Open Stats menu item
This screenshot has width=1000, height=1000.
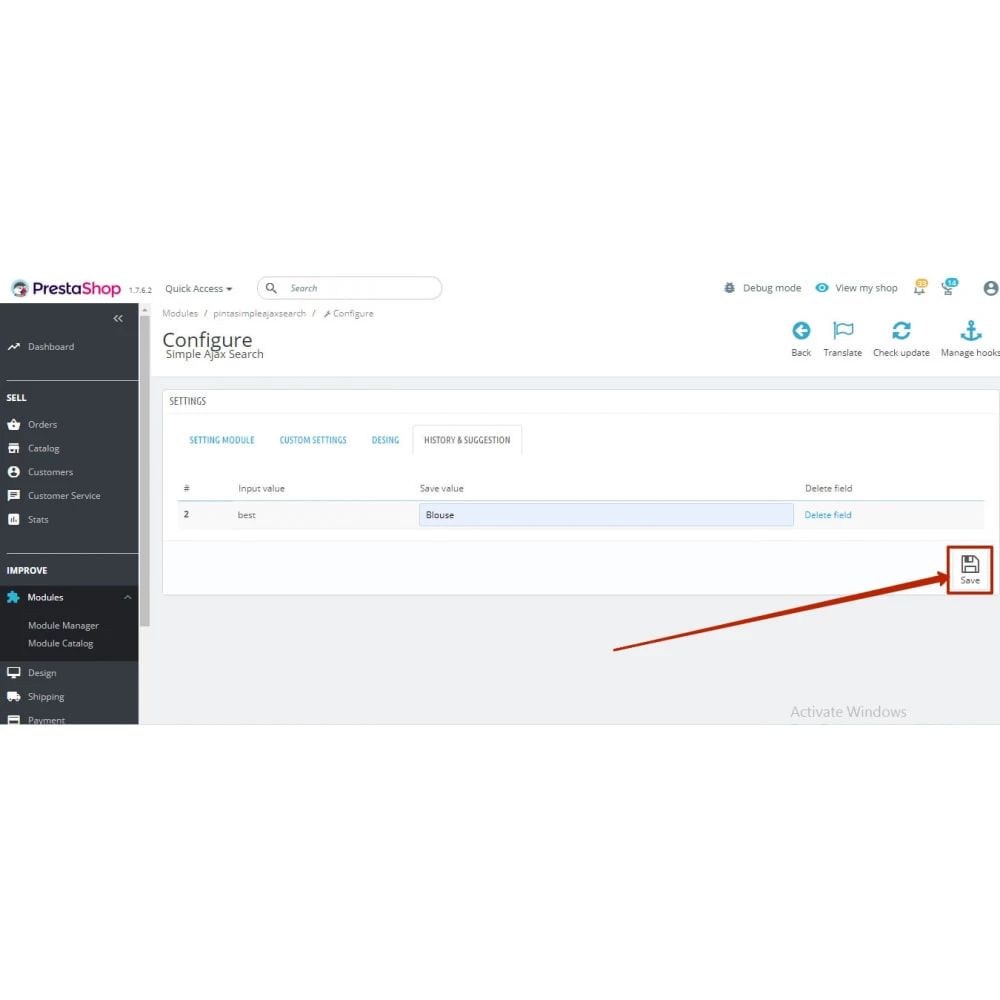(38, 519)
